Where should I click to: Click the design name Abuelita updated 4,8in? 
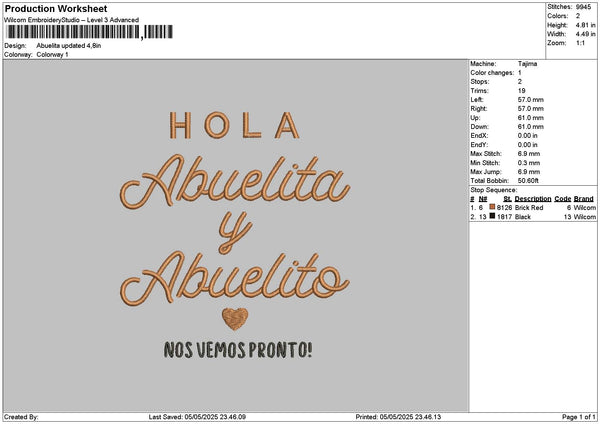(69, 46)
